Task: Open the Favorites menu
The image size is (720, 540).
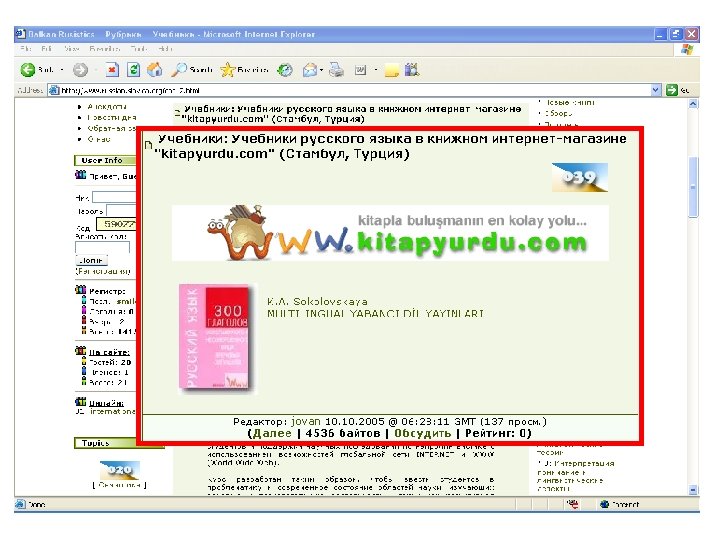Action: coord(104,48)
